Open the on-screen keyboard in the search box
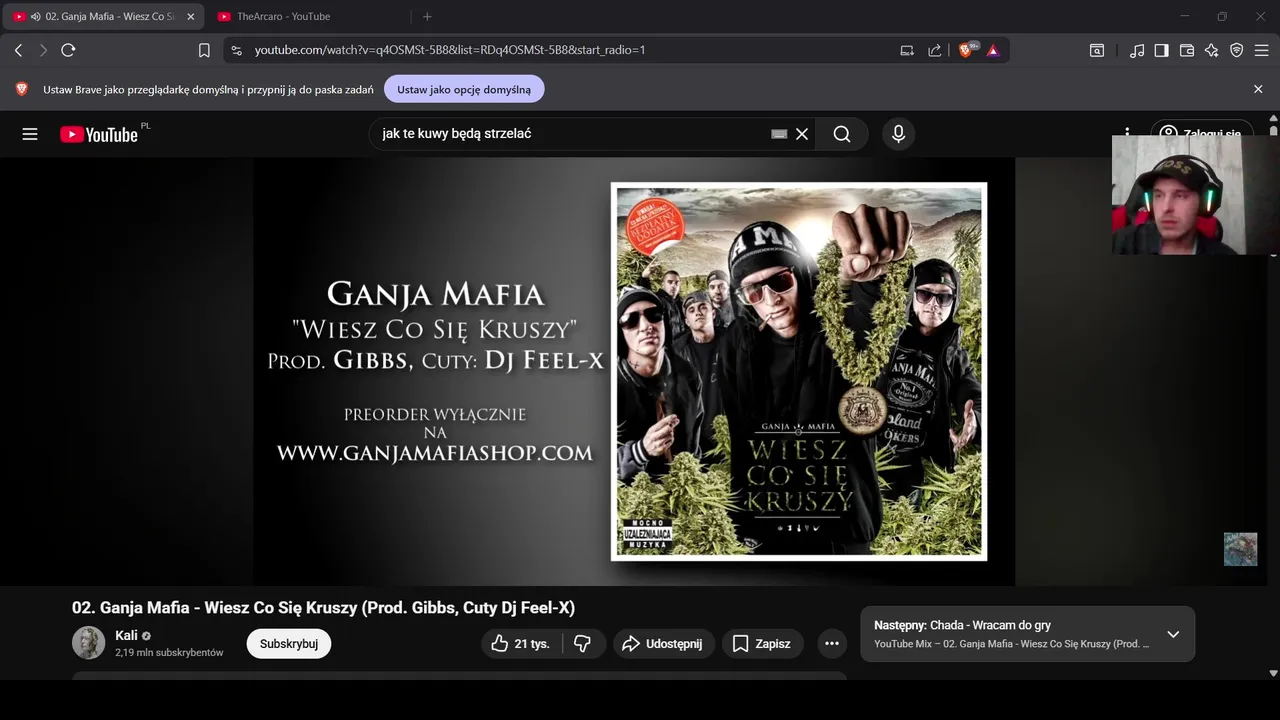1280x720 pixels. point(779,134)
